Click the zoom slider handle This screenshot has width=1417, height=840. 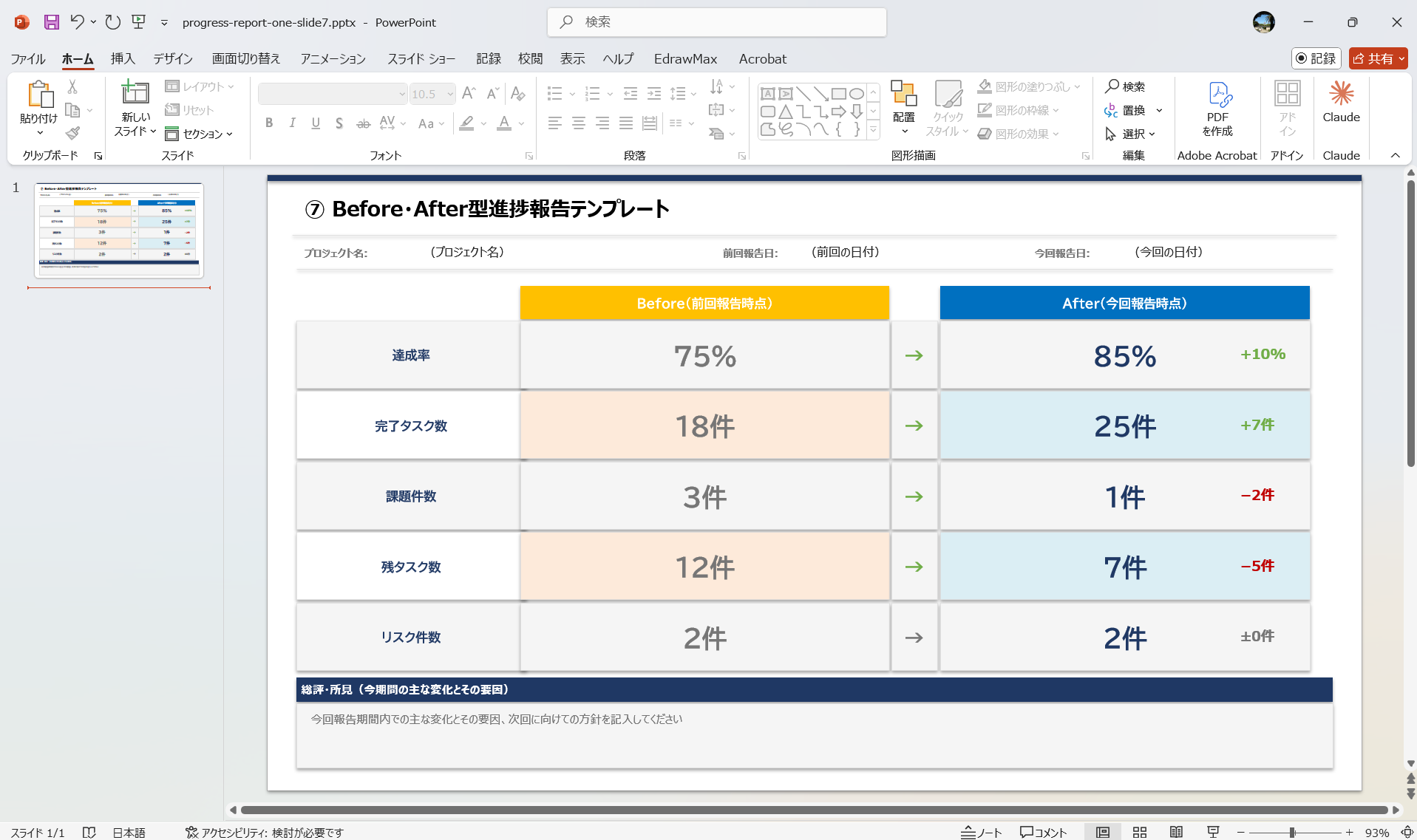coord(1292,833)
